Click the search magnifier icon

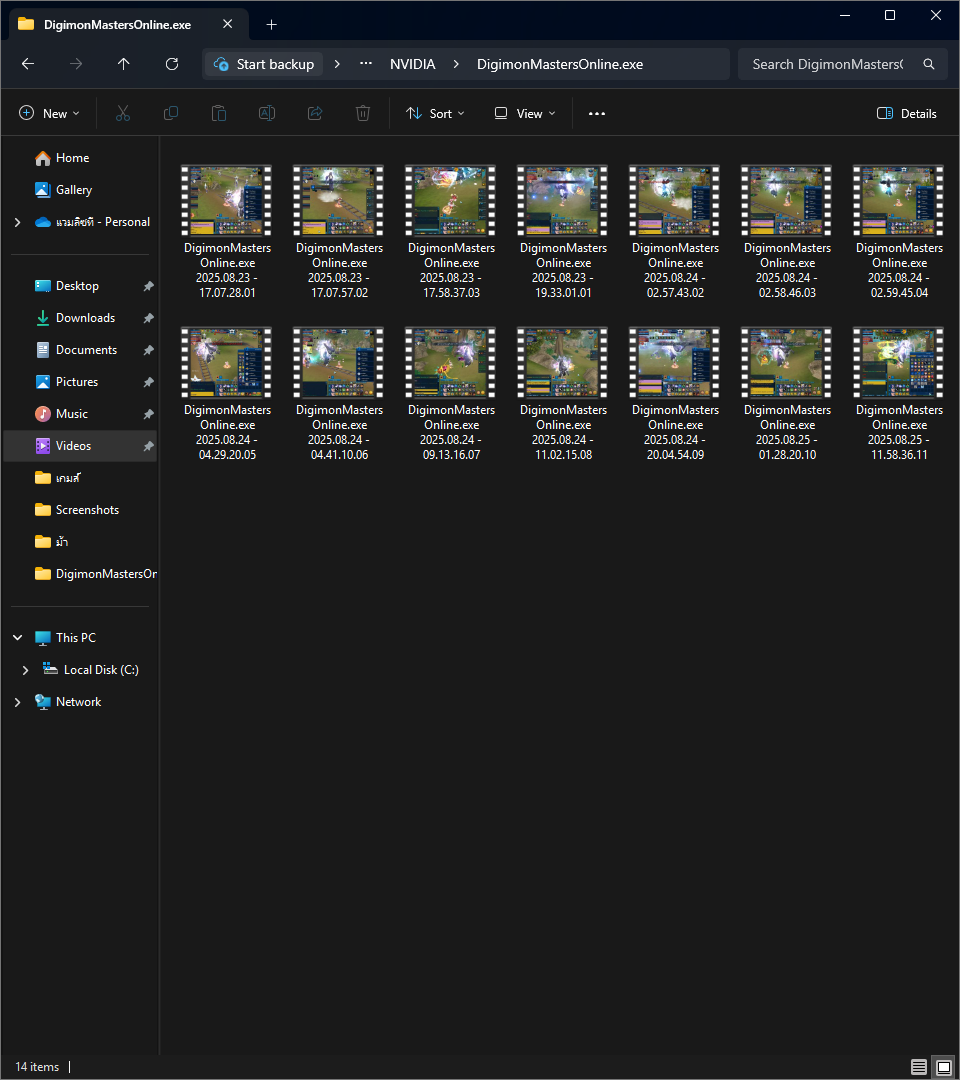pyautogui.click(x=928, y=64)
